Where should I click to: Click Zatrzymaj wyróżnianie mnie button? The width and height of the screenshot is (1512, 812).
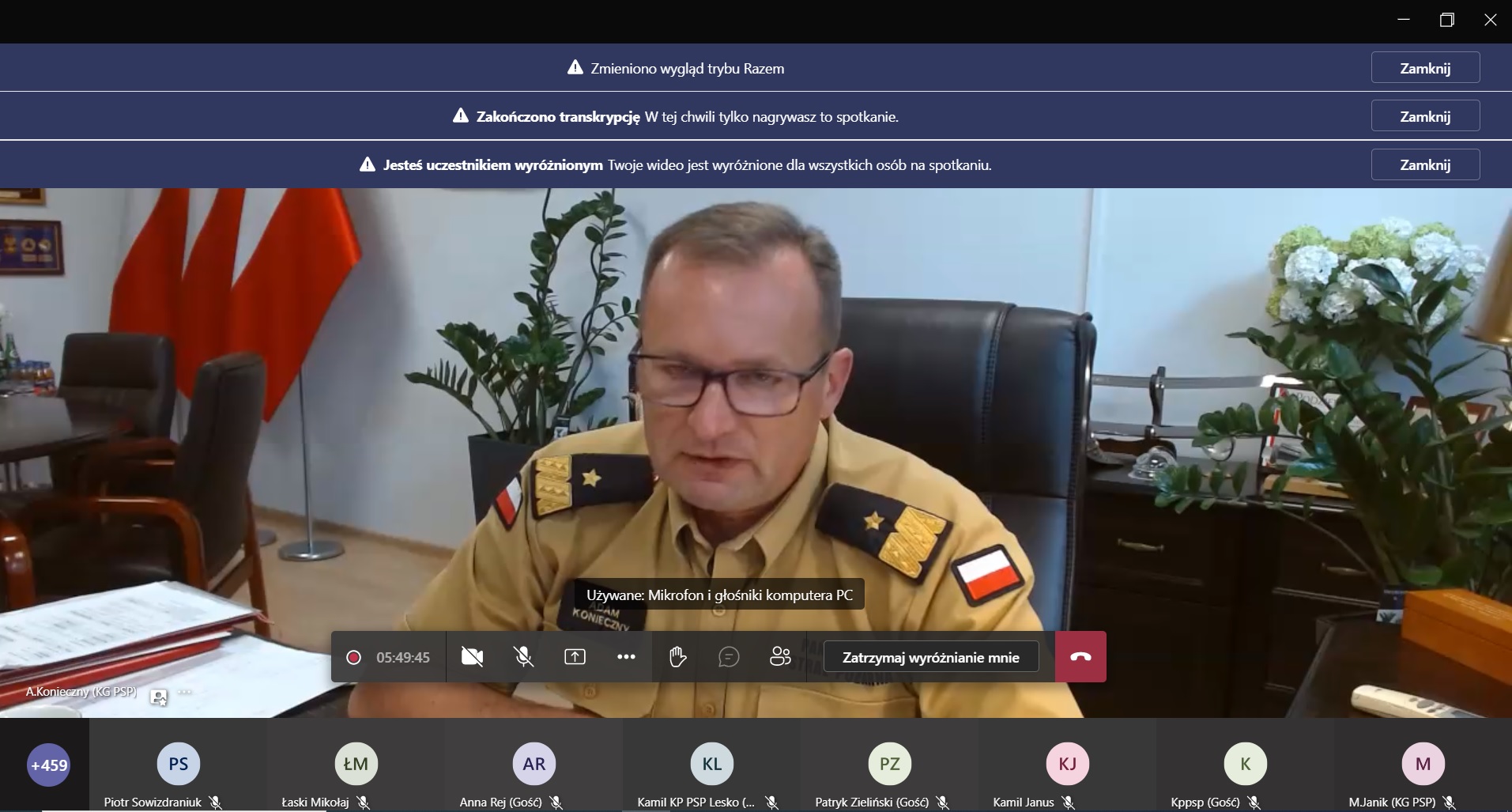(x=930, y=657)
